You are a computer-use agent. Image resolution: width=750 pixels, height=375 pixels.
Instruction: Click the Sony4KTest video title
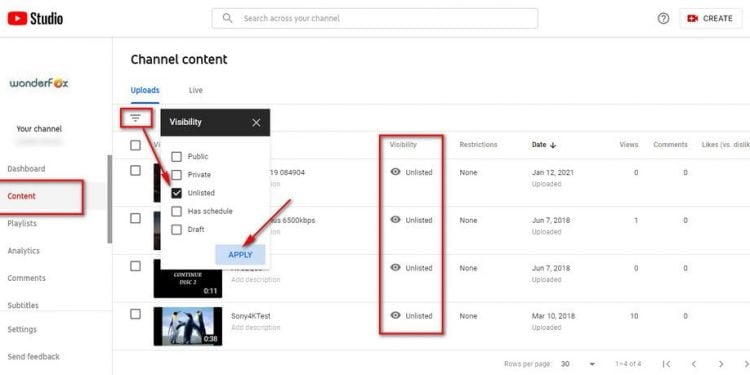click(x=251, y=316)
